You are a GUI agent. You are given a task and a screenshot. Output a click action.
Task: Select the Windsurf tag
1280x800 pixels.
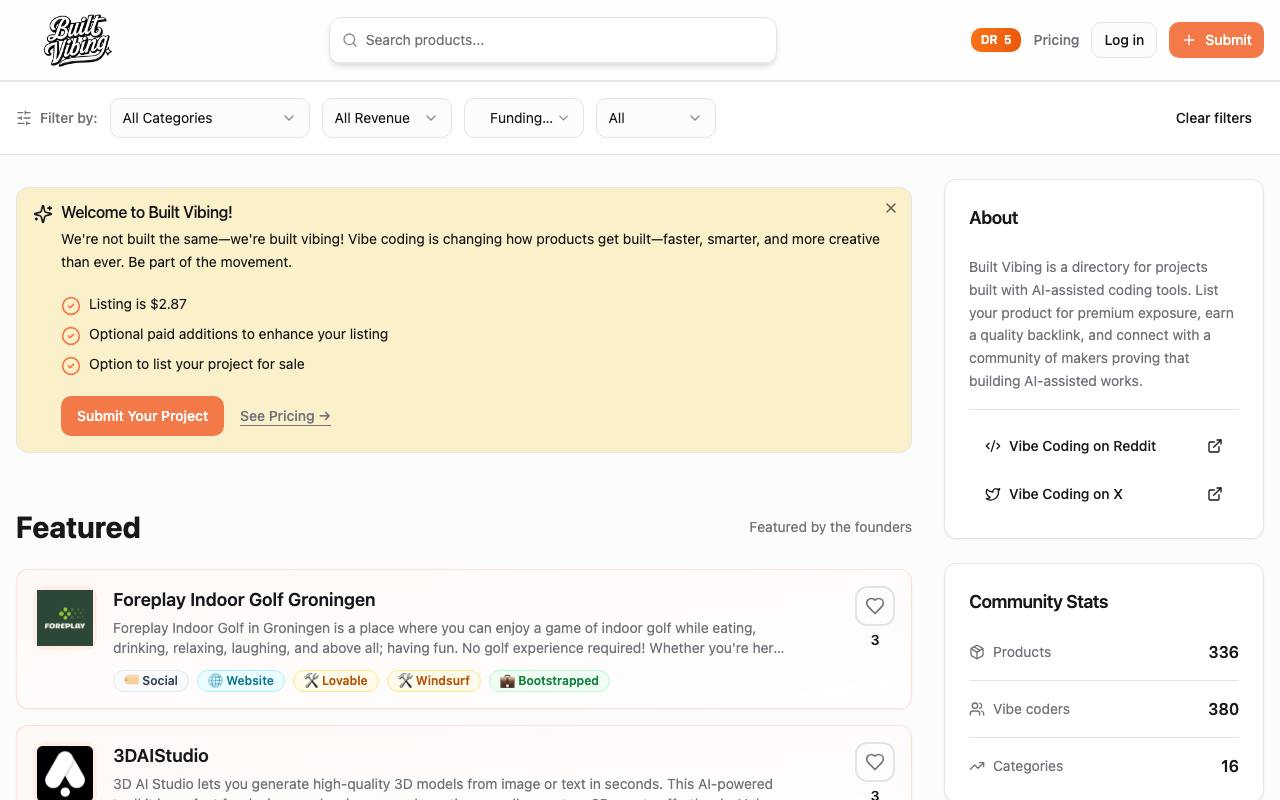(x=434, y=681)
